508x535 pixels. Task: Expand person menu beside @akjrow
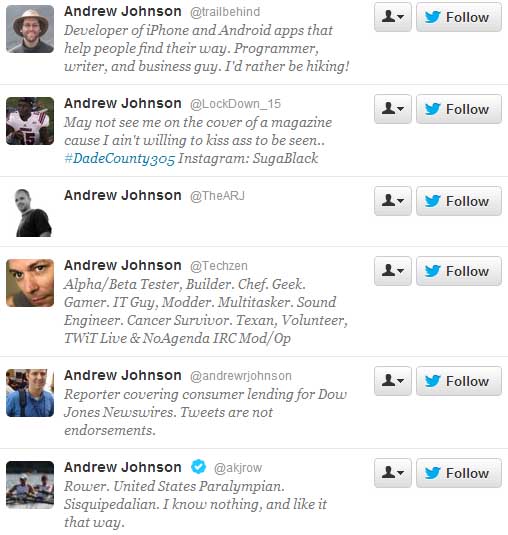[x=393, y=473]
